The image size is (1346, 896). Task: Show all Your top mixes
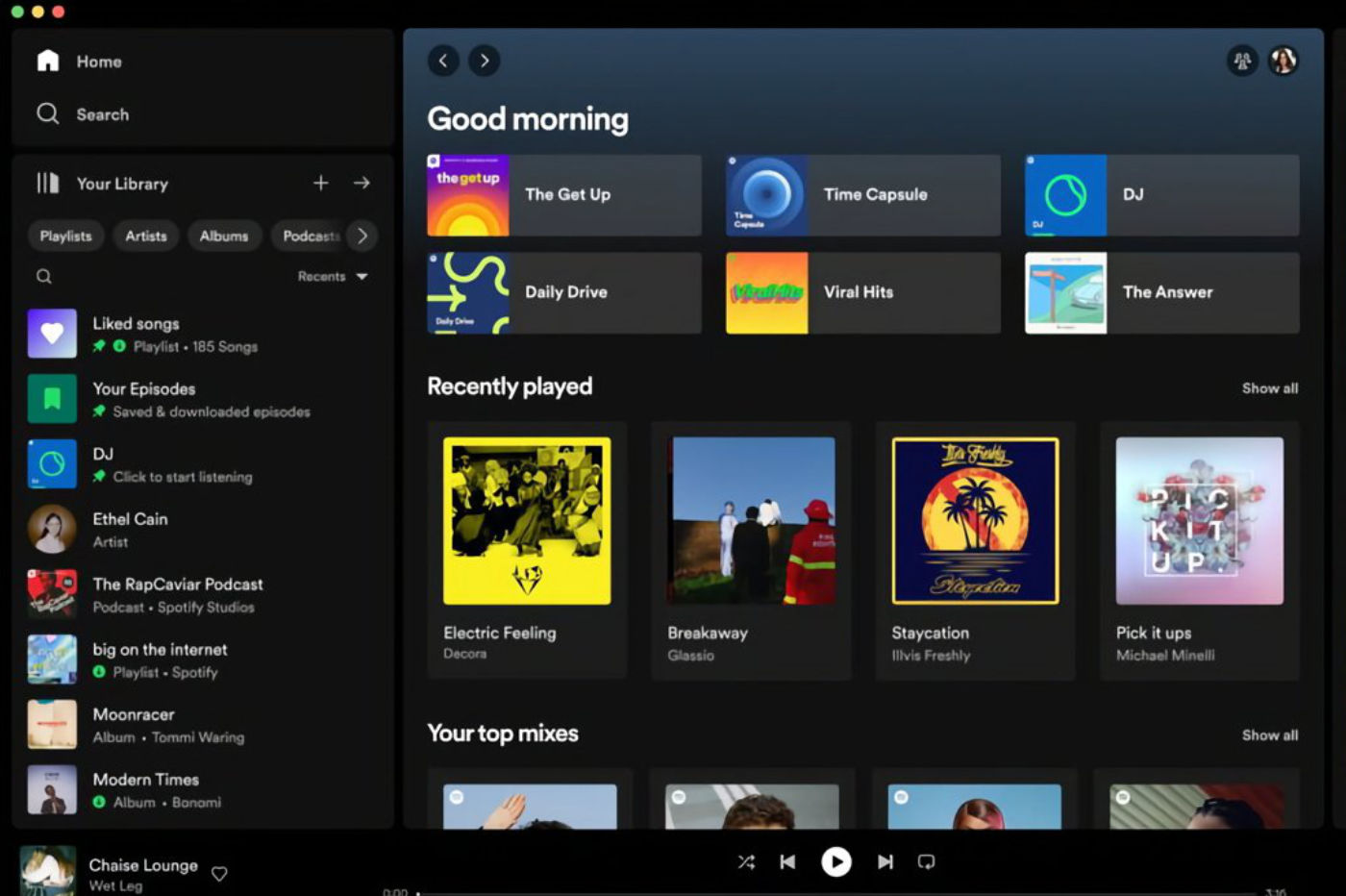1270,735
